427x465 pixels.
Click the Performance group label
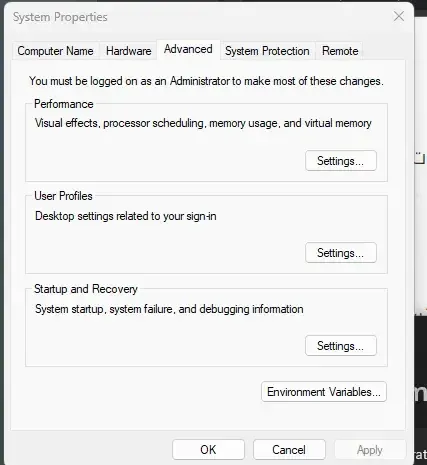[64, 104]
